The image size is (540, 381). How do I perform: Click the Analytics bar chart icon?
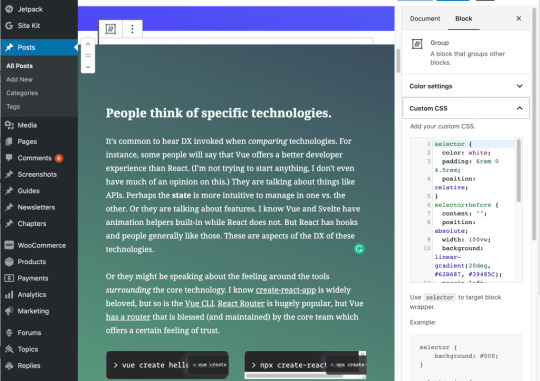point(9,295)
